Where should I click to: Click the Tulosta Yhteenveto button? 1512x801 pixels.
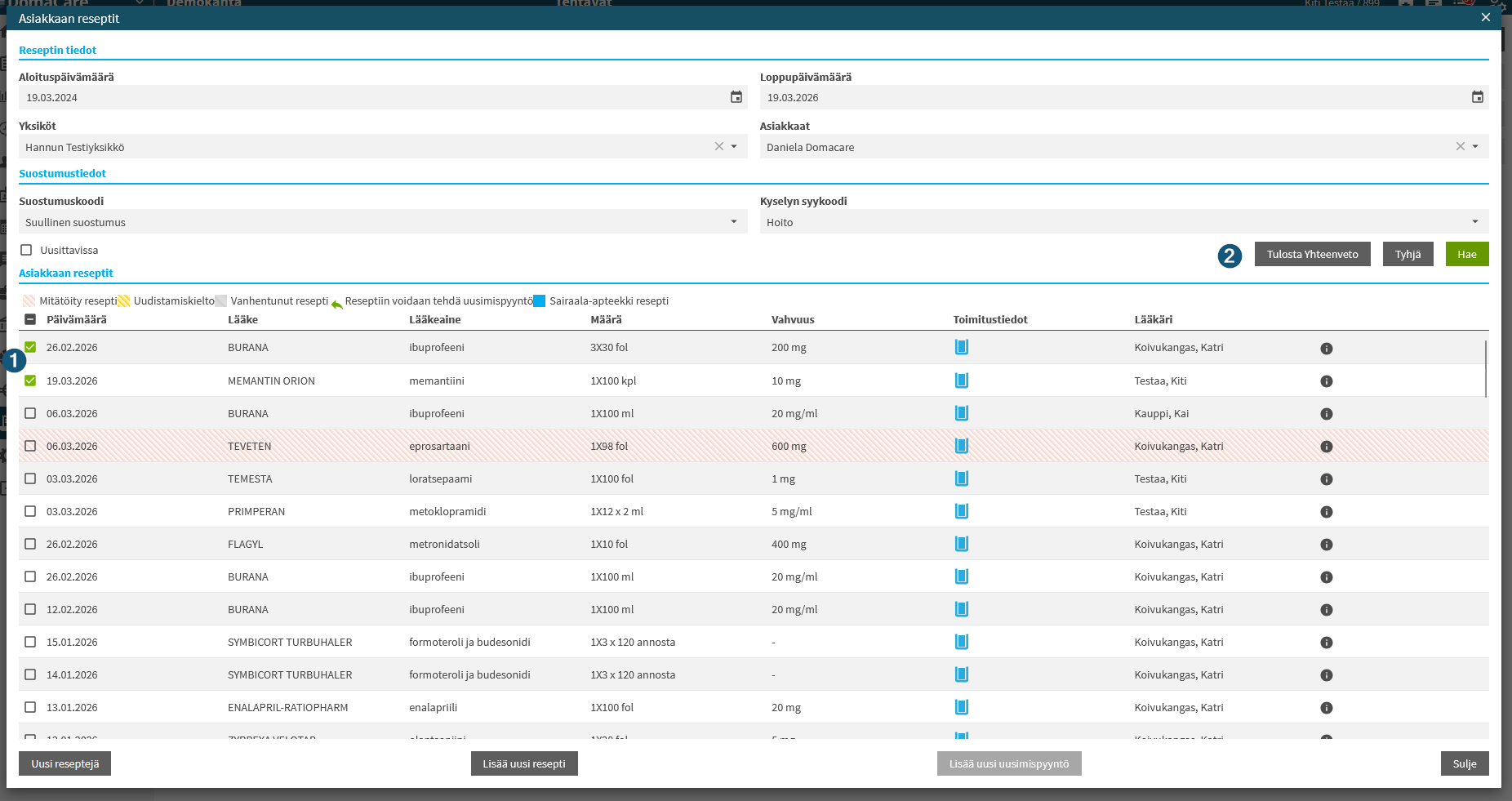click(x=1313, y=254)
